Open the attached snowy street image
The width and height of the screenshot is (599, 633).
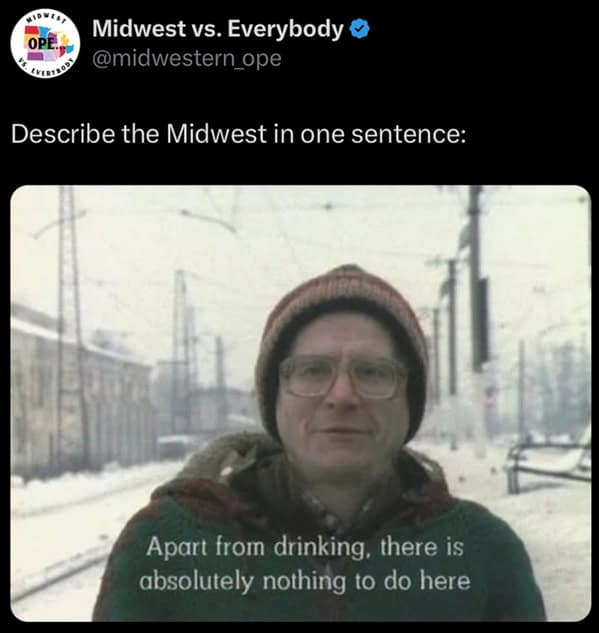(x=300, y=403)
